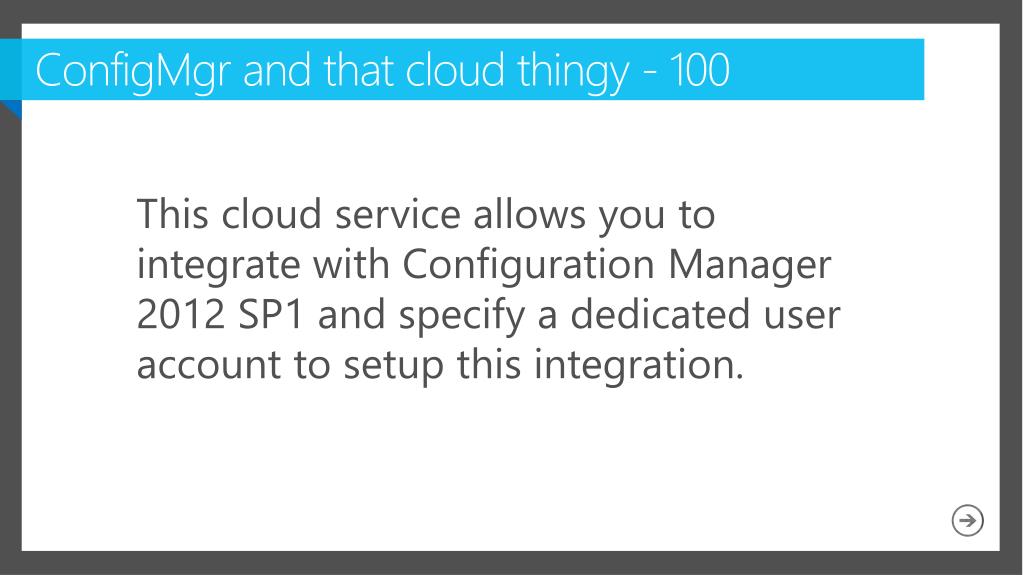Click the dash before 100 in title
The image size is (1023, 575).
tap(650, 74)
